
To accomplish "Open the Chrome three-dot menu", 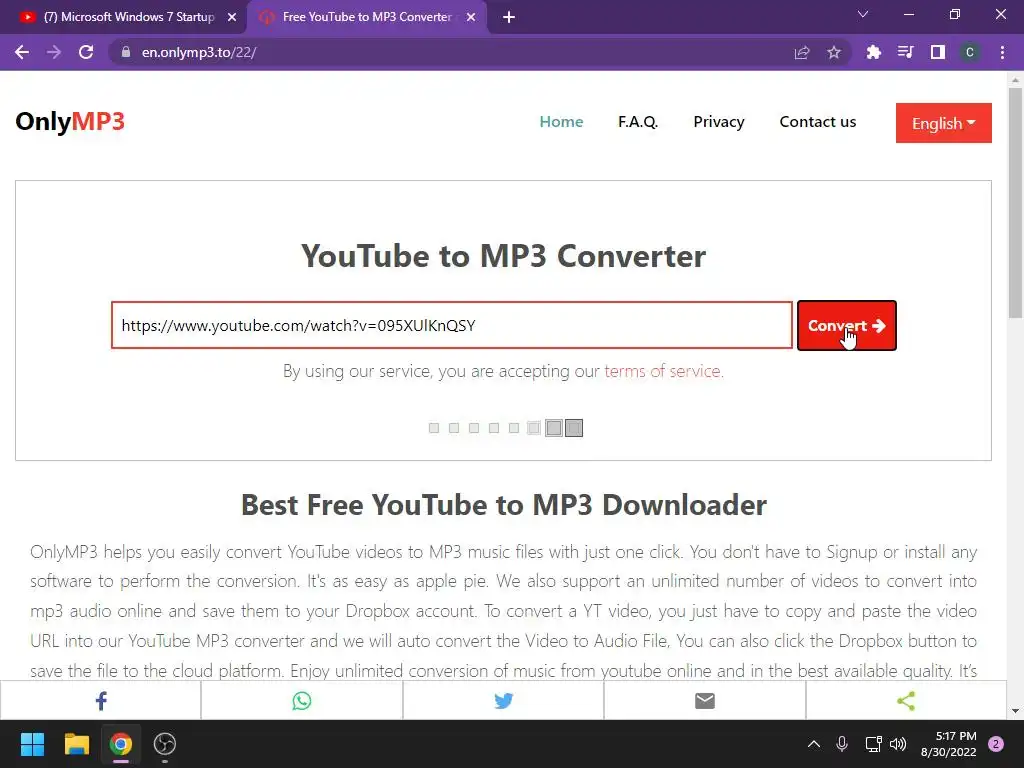I will [1002, 52].
